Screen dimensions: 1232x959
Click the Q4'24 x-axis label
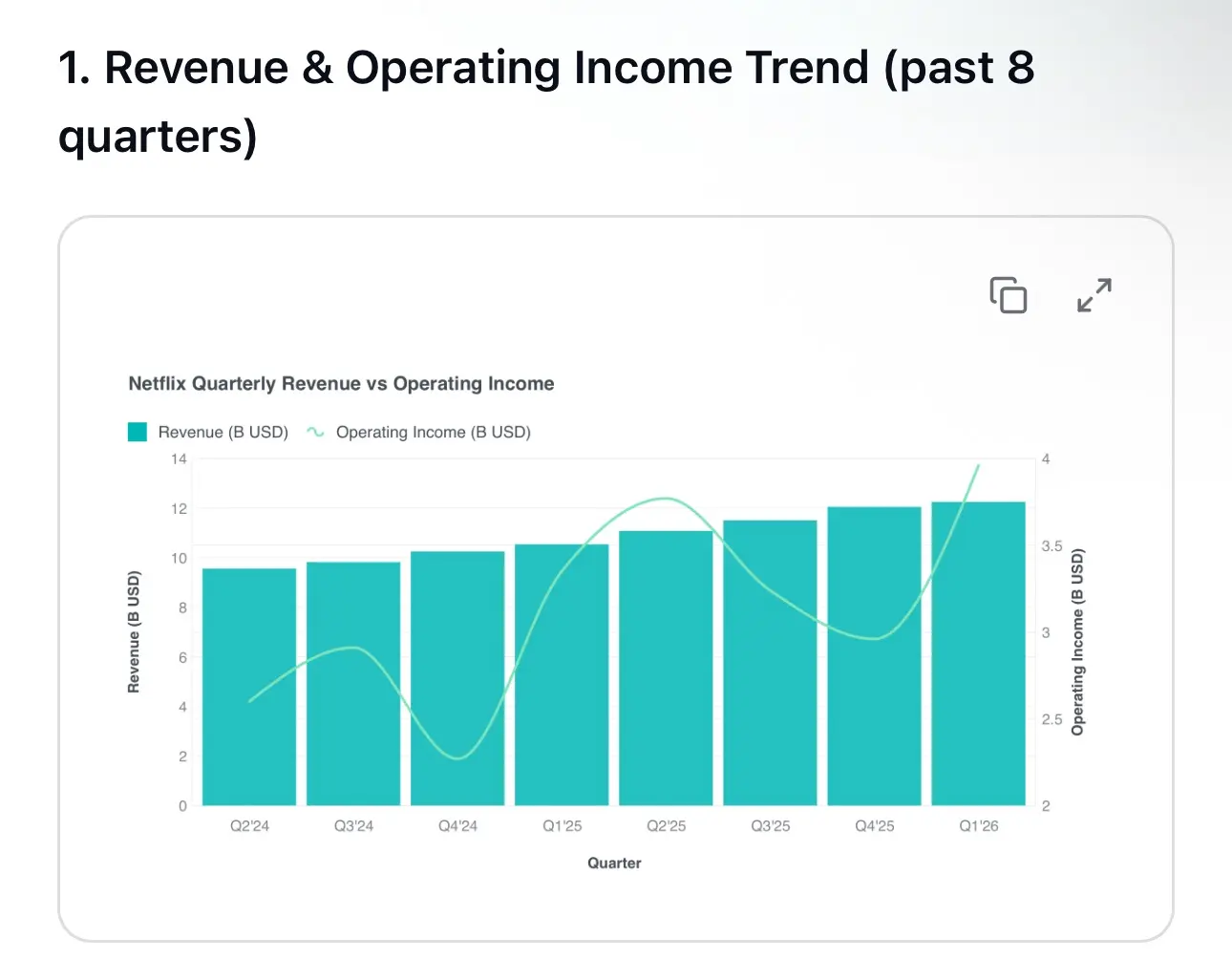tap(457, 825)
